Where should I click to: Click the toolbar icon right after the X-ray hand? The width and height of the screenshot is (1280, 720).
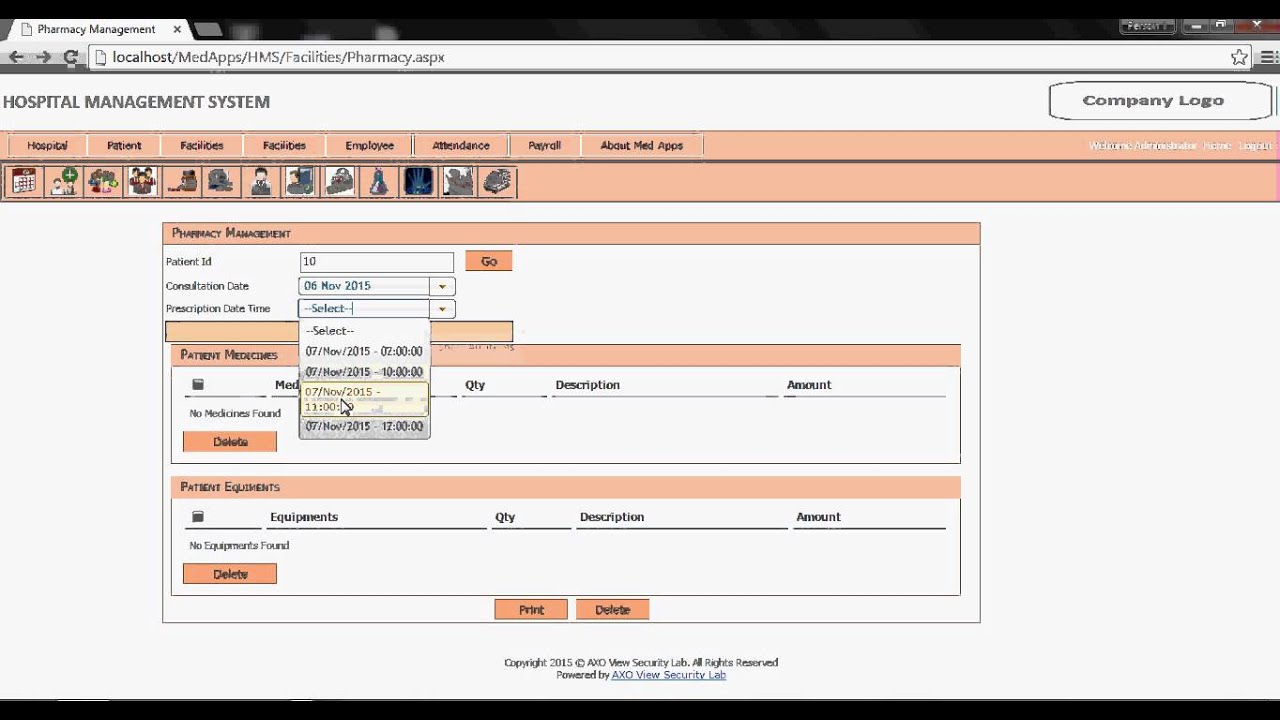pyautogui.click(x=458, y=182)
